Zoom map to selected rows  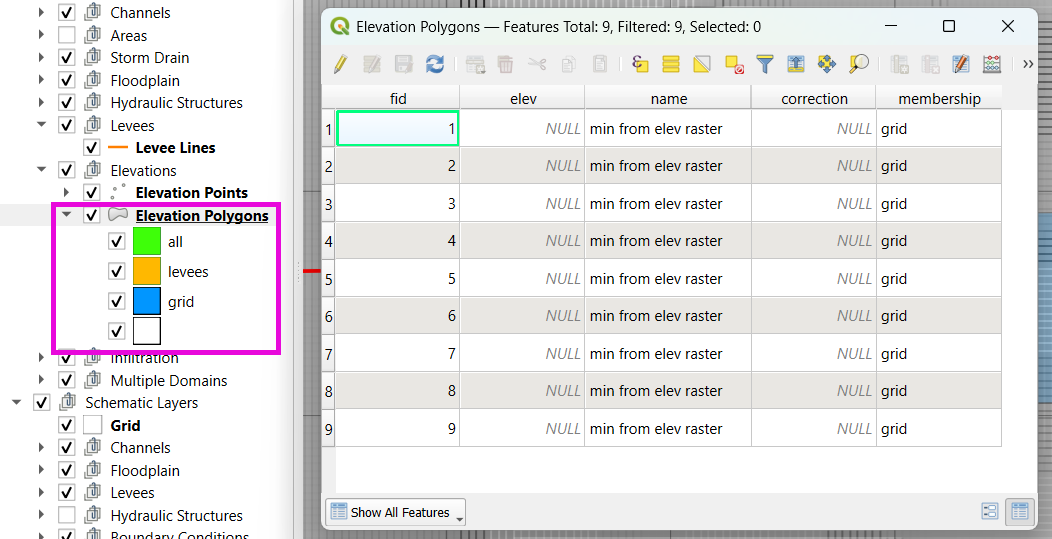tap(858, 64)
